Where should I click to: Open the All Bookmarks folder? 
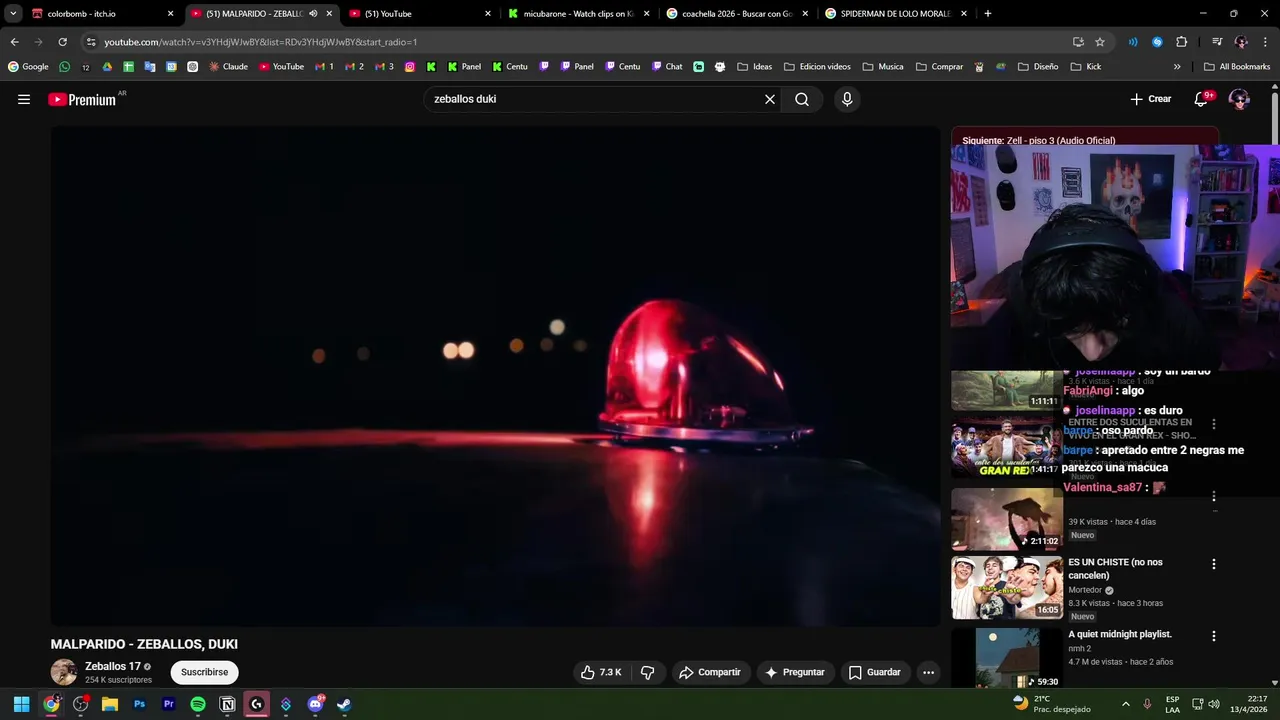pyautogui.click(x=1237, y=67)
